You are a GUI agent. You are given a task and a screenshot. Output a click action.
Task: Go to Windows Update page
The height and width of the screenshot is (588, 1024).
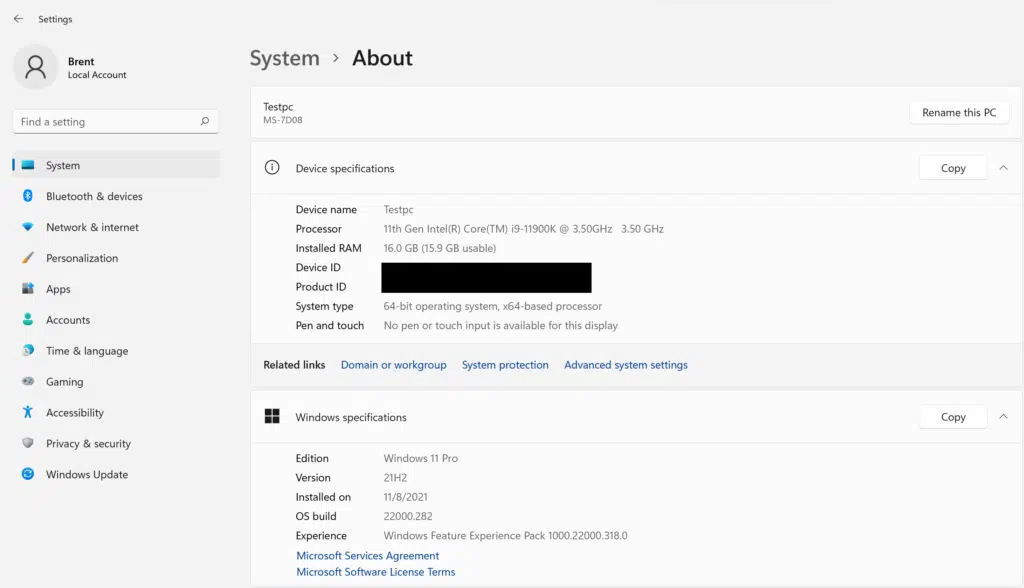(x=116, y=474)
